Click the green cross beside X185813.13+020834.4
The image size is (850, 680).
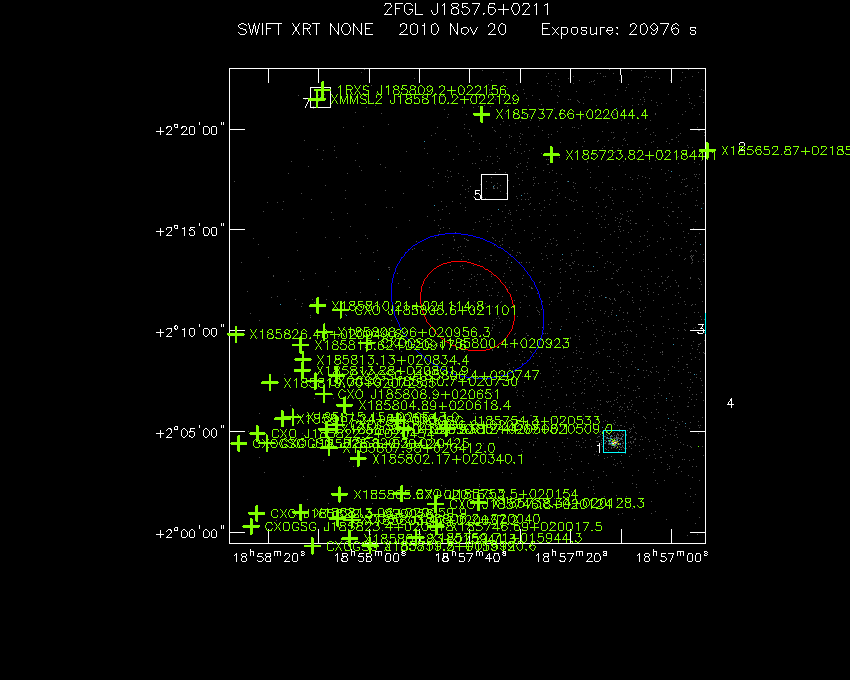303,360
